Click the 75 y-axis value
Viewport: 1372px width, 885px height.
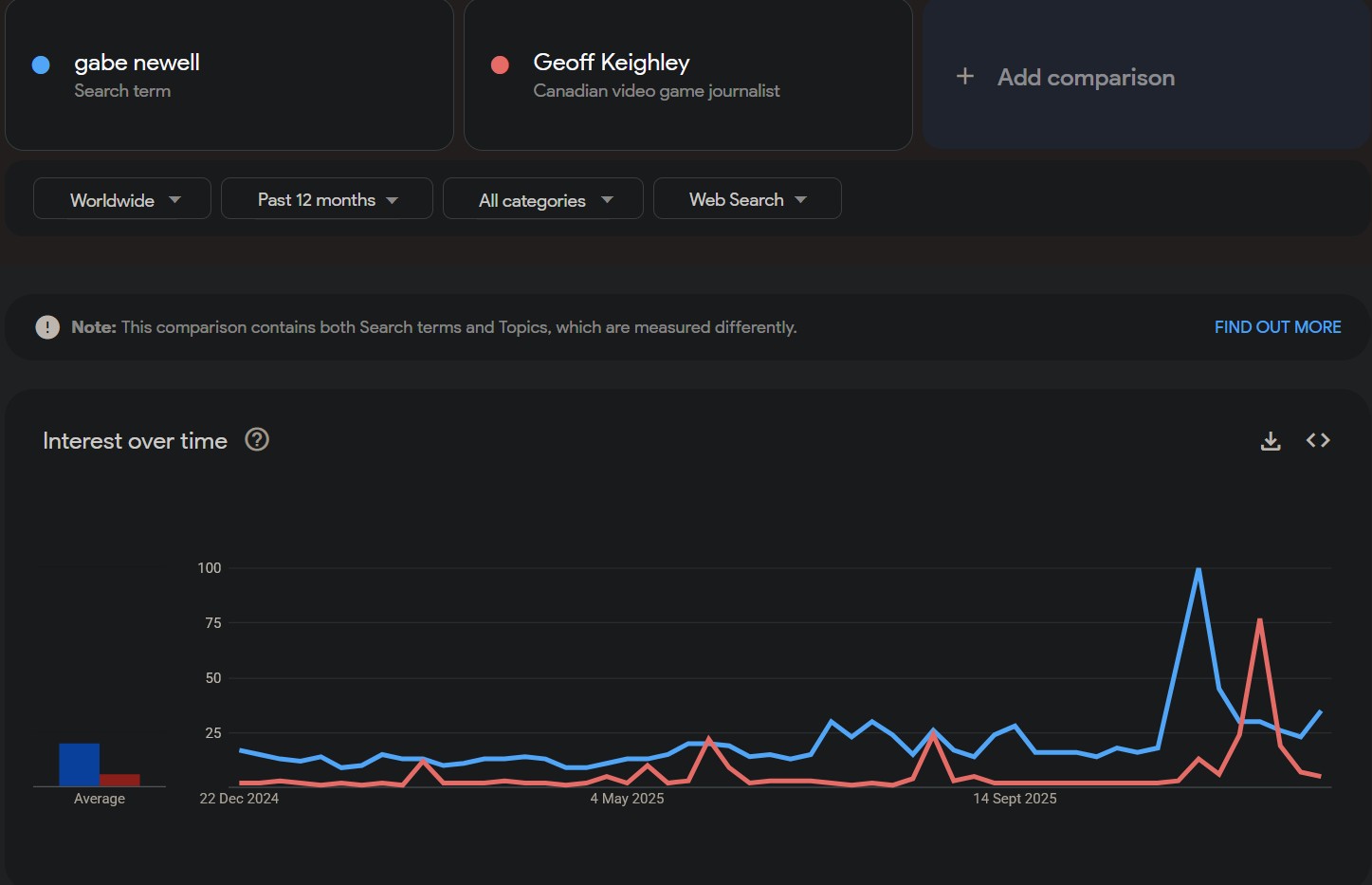(x=213, y=623)
